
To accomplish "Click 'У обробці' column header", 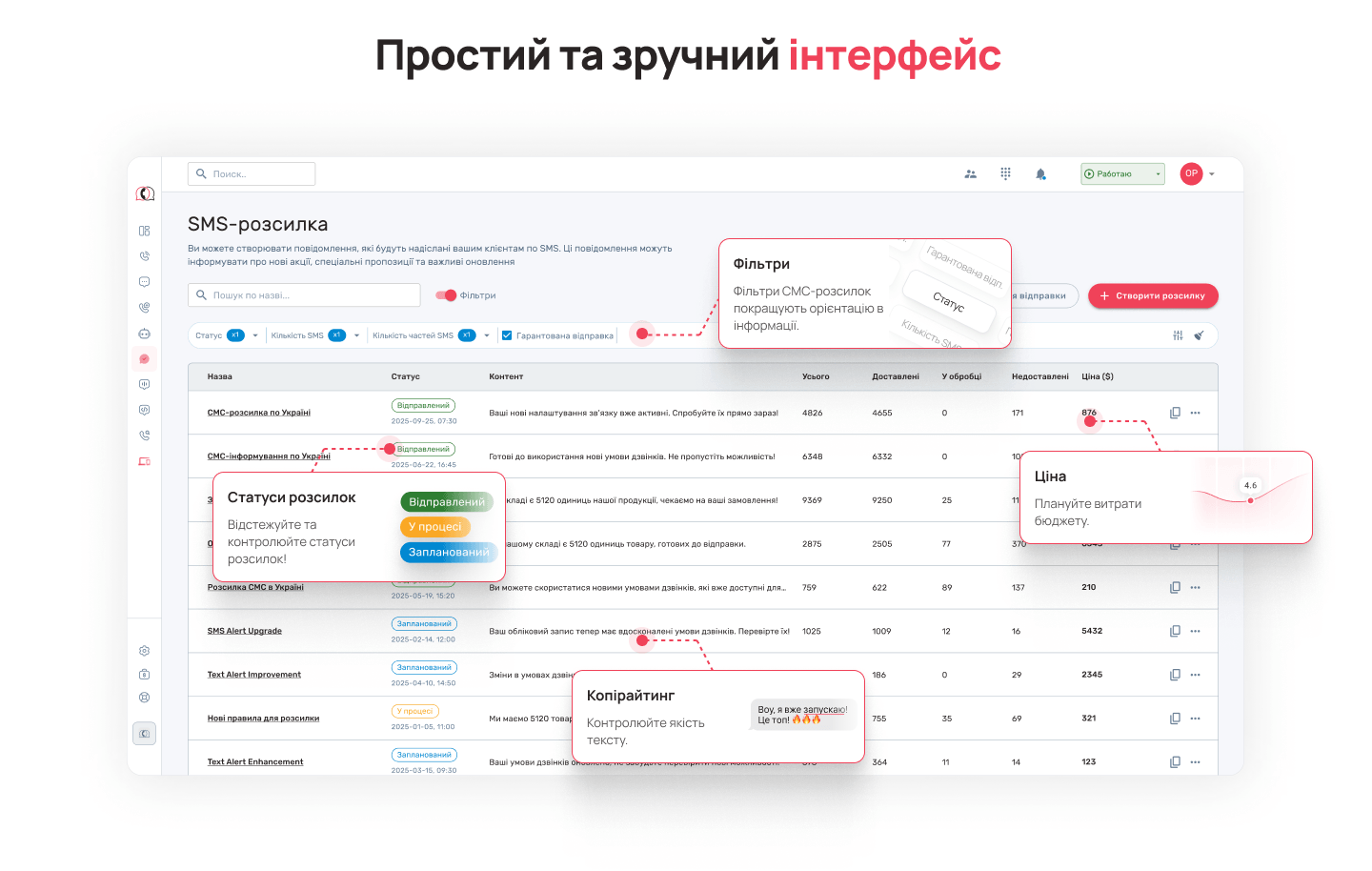I will (961, 376).
